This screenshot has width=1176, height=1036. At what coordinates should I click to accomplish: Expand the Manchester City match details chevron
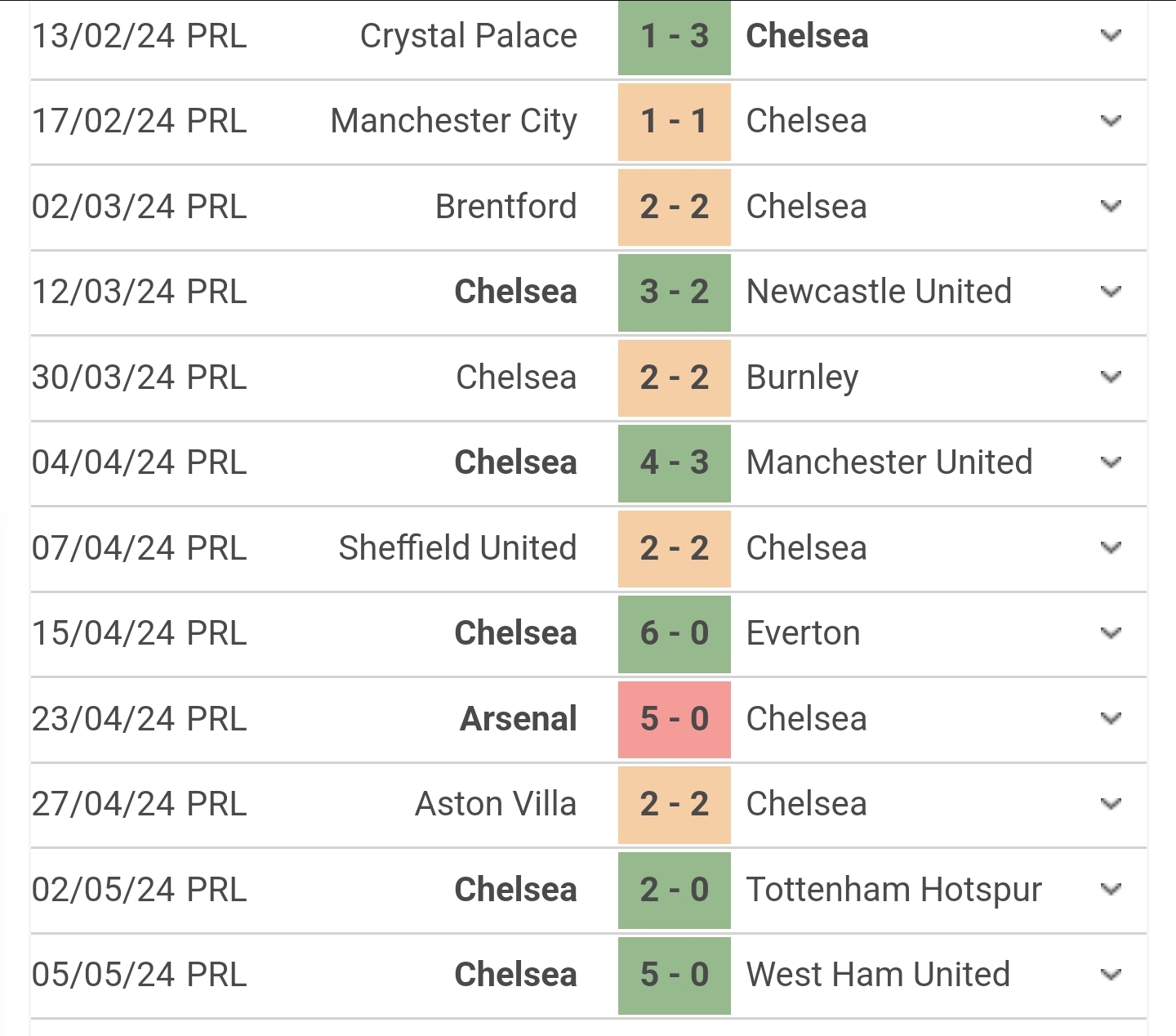point(1110,122)
